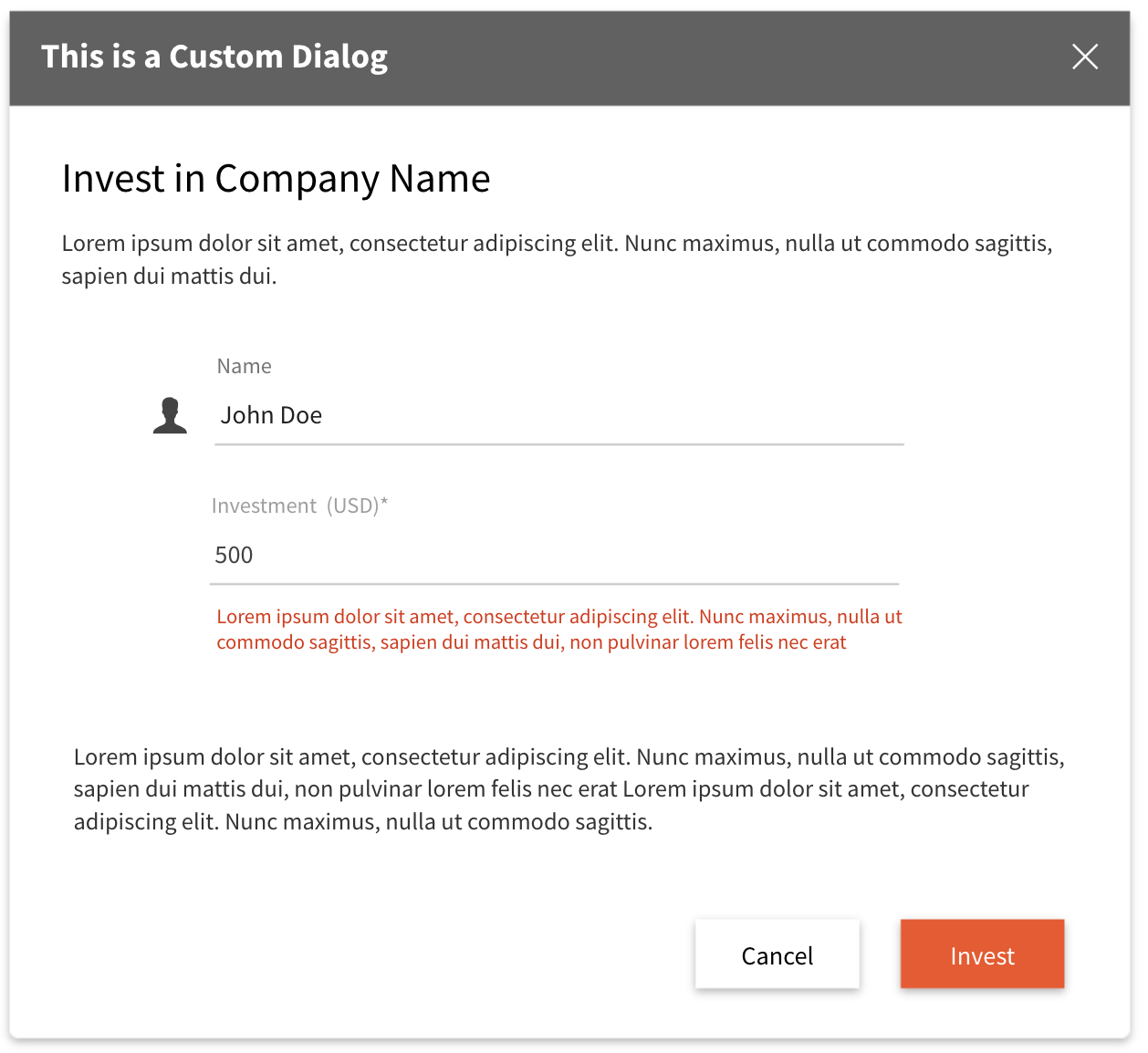Click the 'Investment (USD)*' field label
The width and height of the screenshot is (1148, 1053).
coord(299,506)
